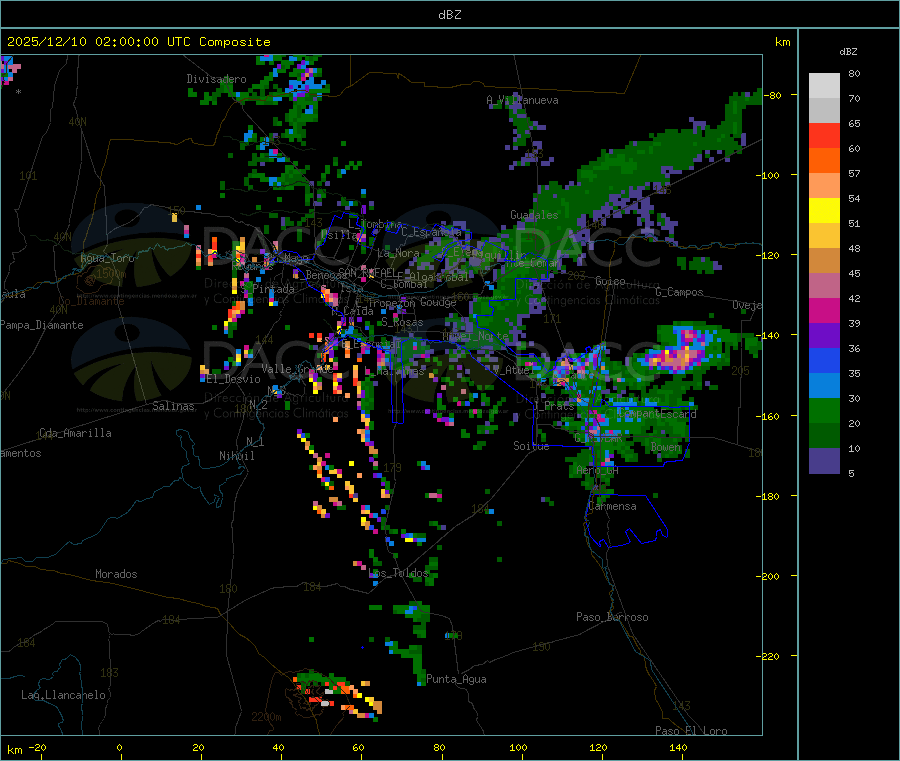Click the yellow 54 dBZ legend swatch

coord(824,211)
